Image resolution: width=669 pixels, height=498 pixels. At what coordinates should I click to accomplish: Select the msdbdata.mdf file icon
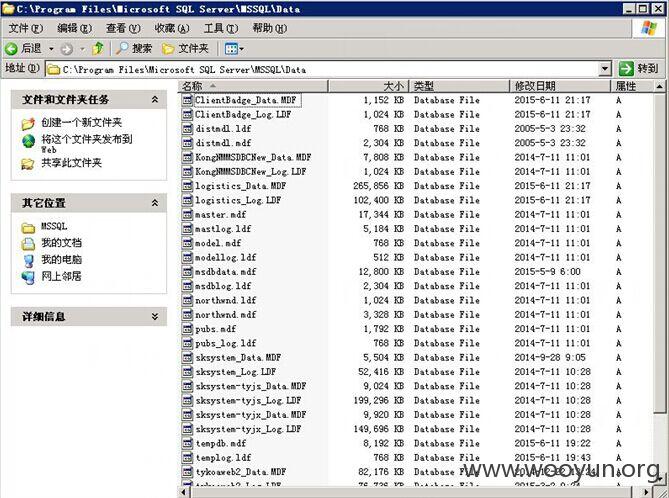[187, 272]
